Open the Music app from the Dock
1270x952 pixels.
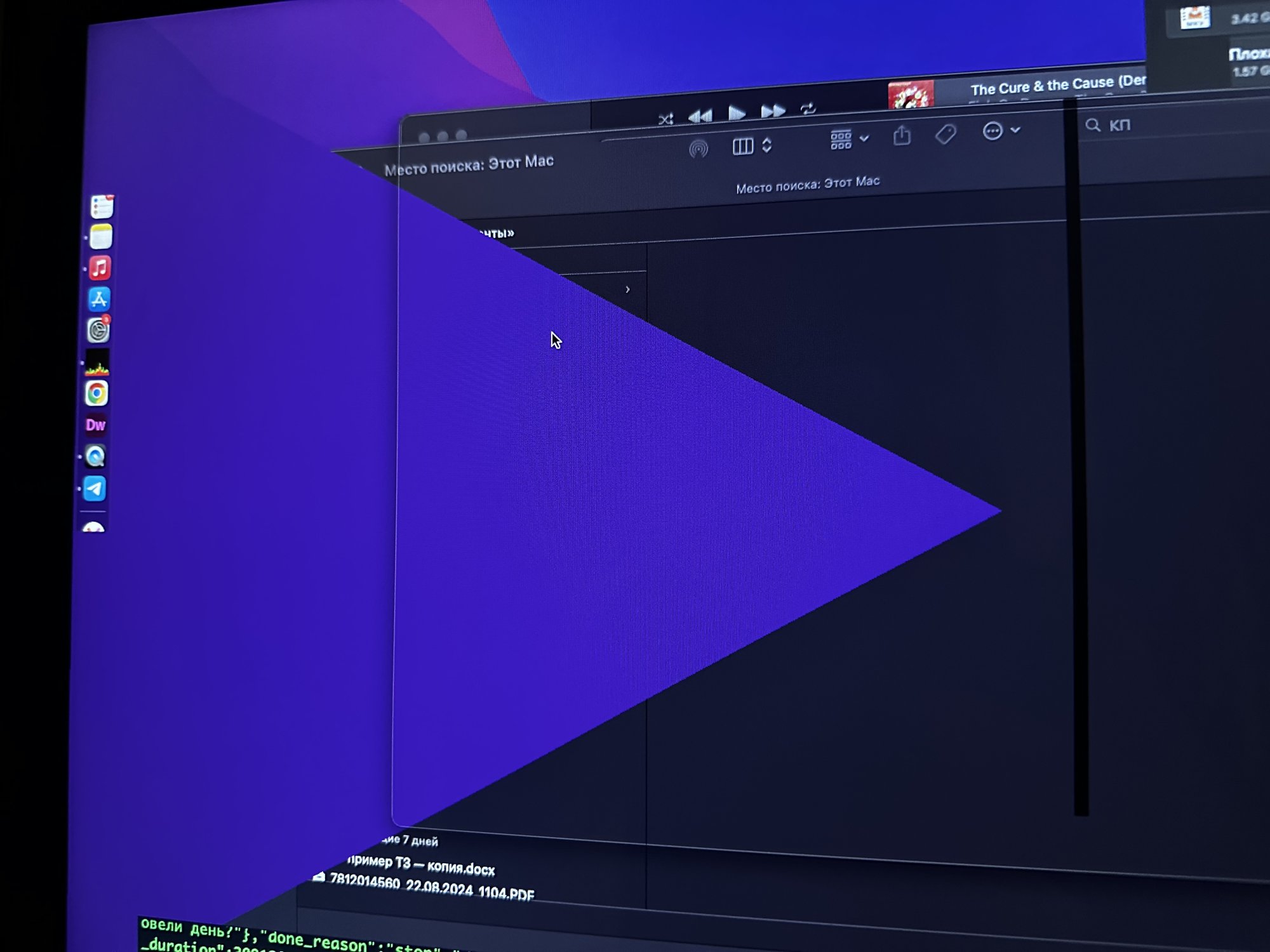[x=100, y=268]
